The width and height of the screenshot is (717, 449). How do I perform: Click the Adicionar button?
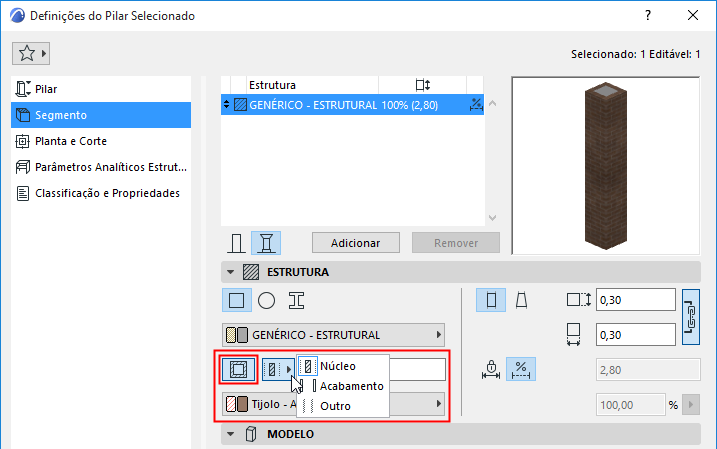[356, 243]
